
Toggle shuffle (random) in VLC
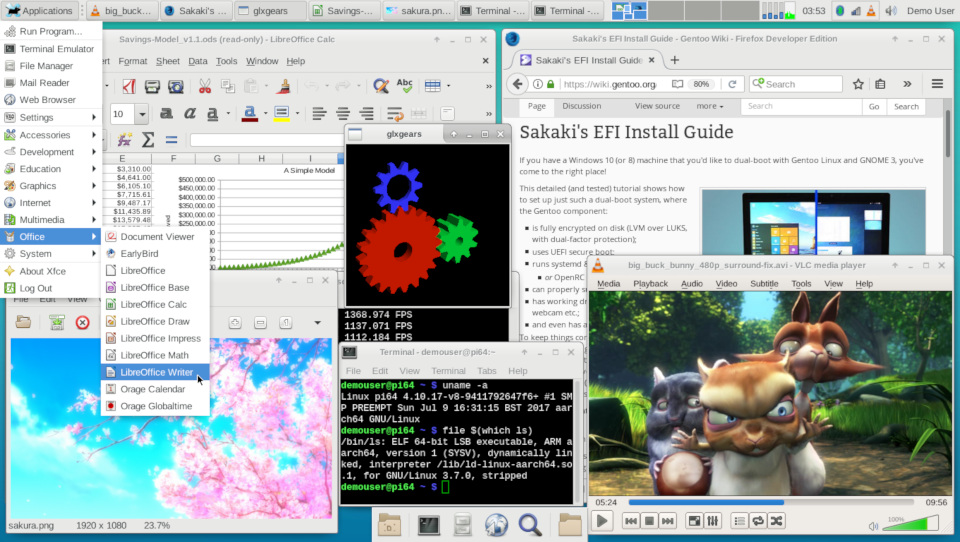[776, 521]
